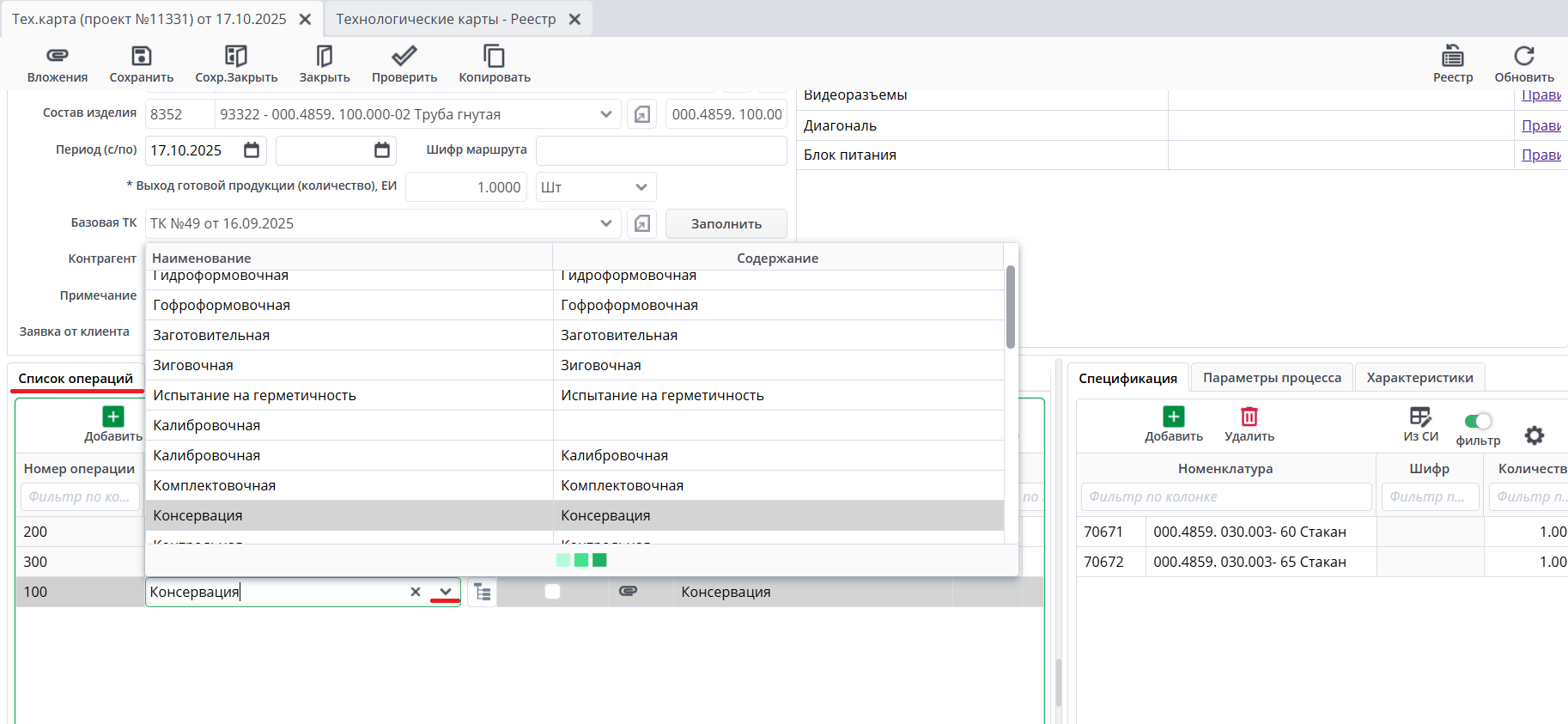
Task: Click Сохр.Закрыть toolbar icon
Action: coord(236,57)
